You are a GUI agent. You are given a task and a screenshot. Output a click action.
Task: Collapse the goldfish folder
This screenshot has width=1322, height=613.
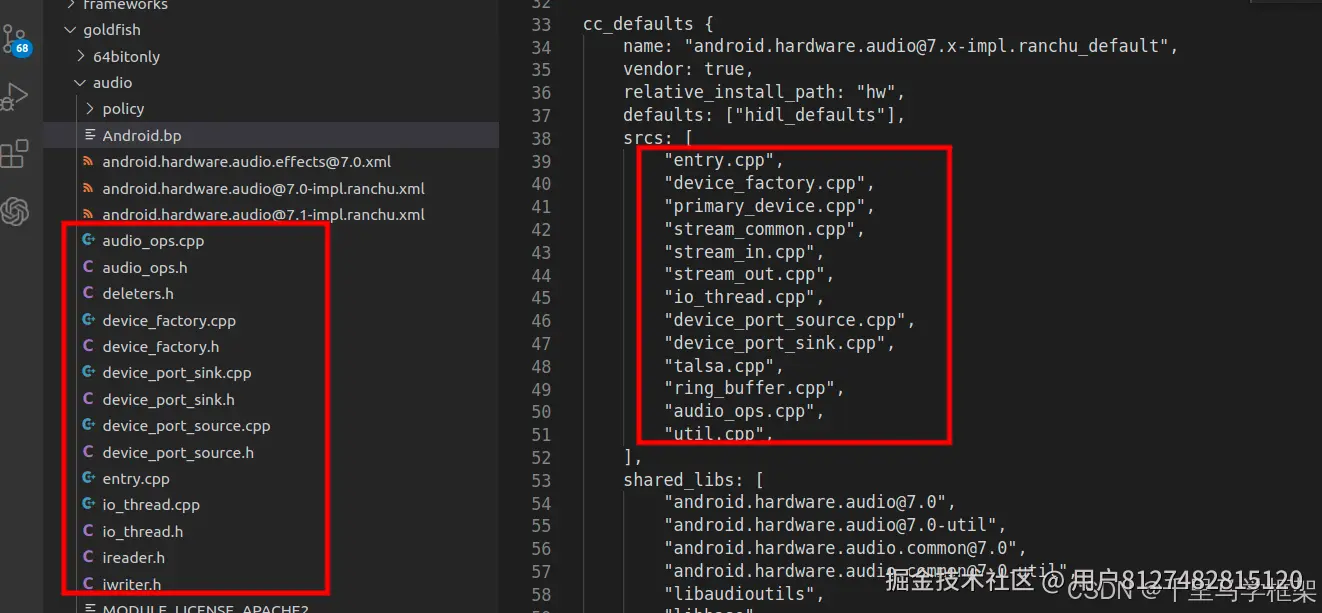click(x=111, y=30)
